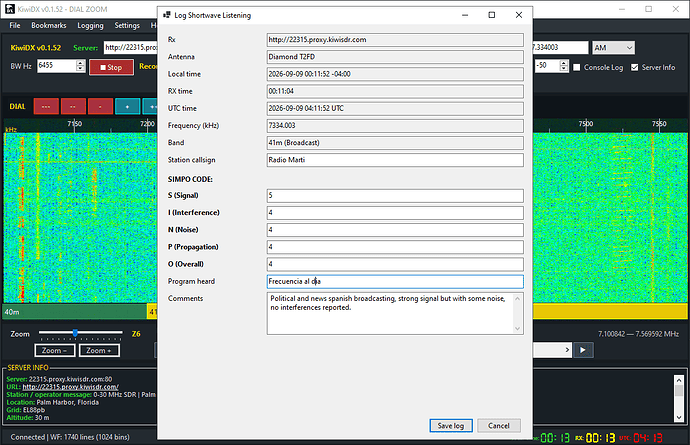Open the Bookmarks menu
This screenshot has width=690, height=445.
tap(48, 26)
